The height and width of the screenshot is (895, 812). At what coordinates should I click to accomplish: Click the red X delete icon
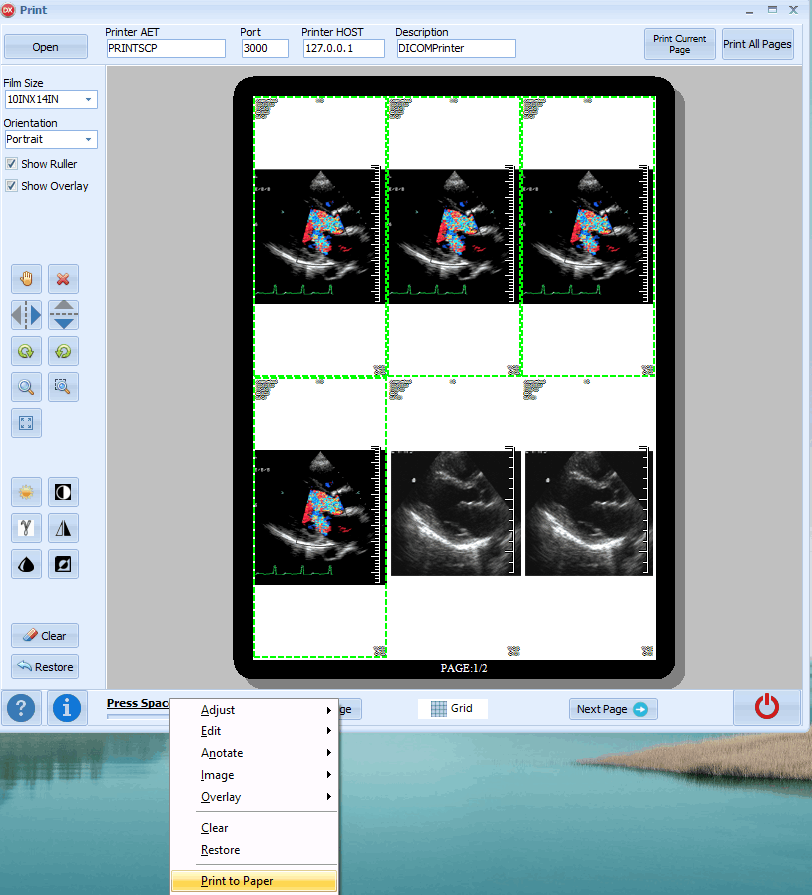[x=63, y=279]
